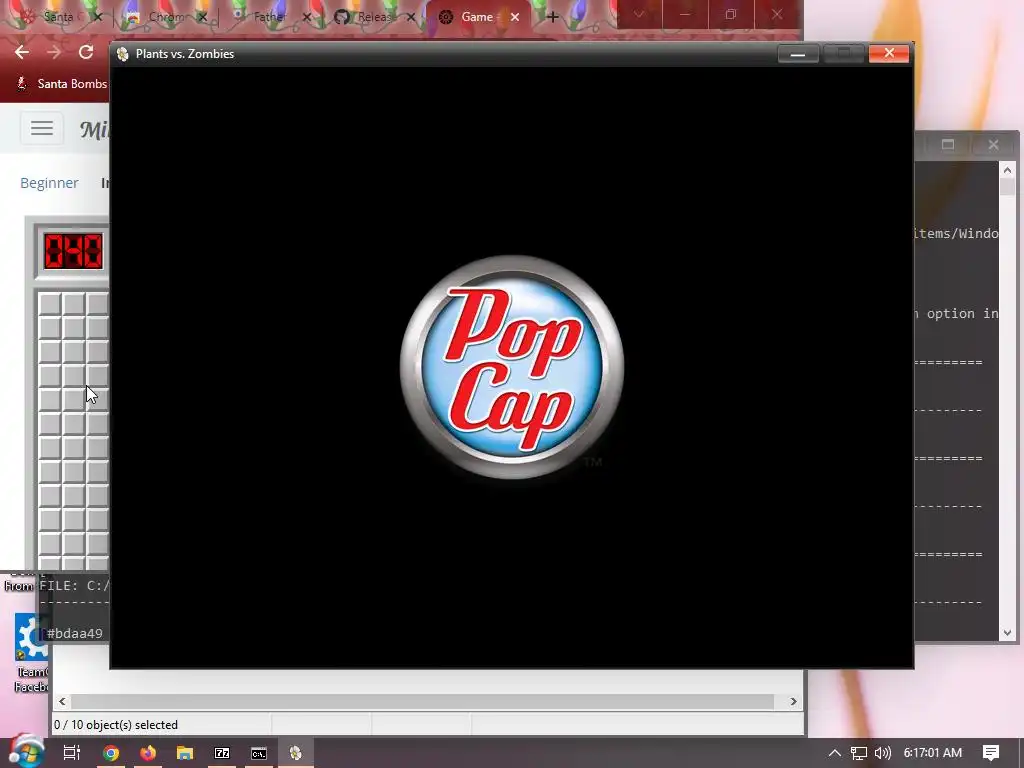Show hidden system tray icons
The height and width of the screenshot is (768, 1024).
pyautogui.click(x=835, y=753)
